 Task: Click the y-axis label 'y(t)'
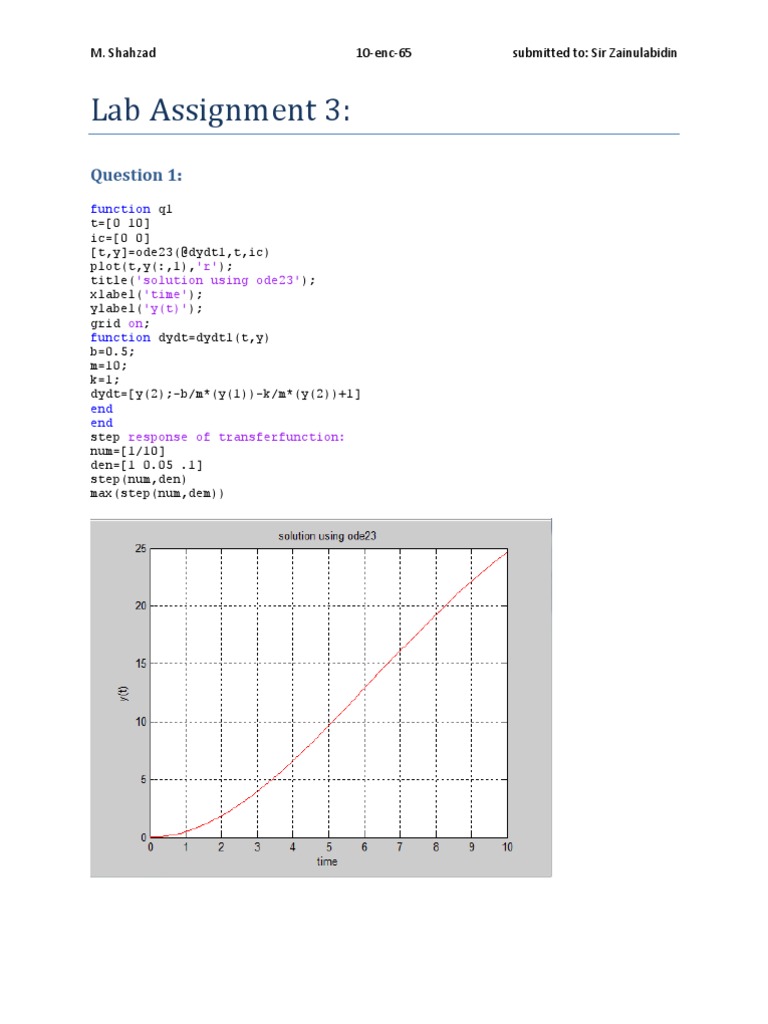[124, 694]
